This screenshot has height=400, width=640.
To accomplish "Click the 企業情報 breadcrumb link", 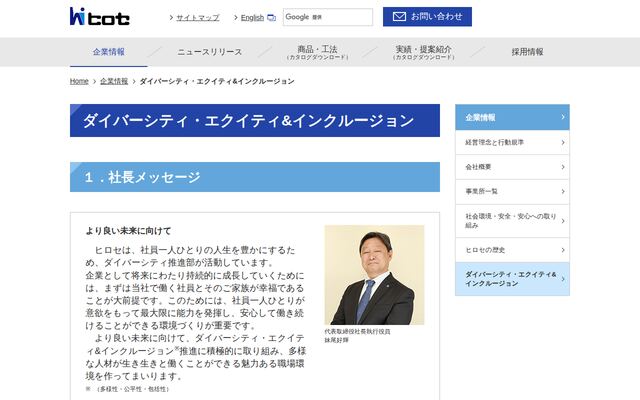I will point(114,81).
